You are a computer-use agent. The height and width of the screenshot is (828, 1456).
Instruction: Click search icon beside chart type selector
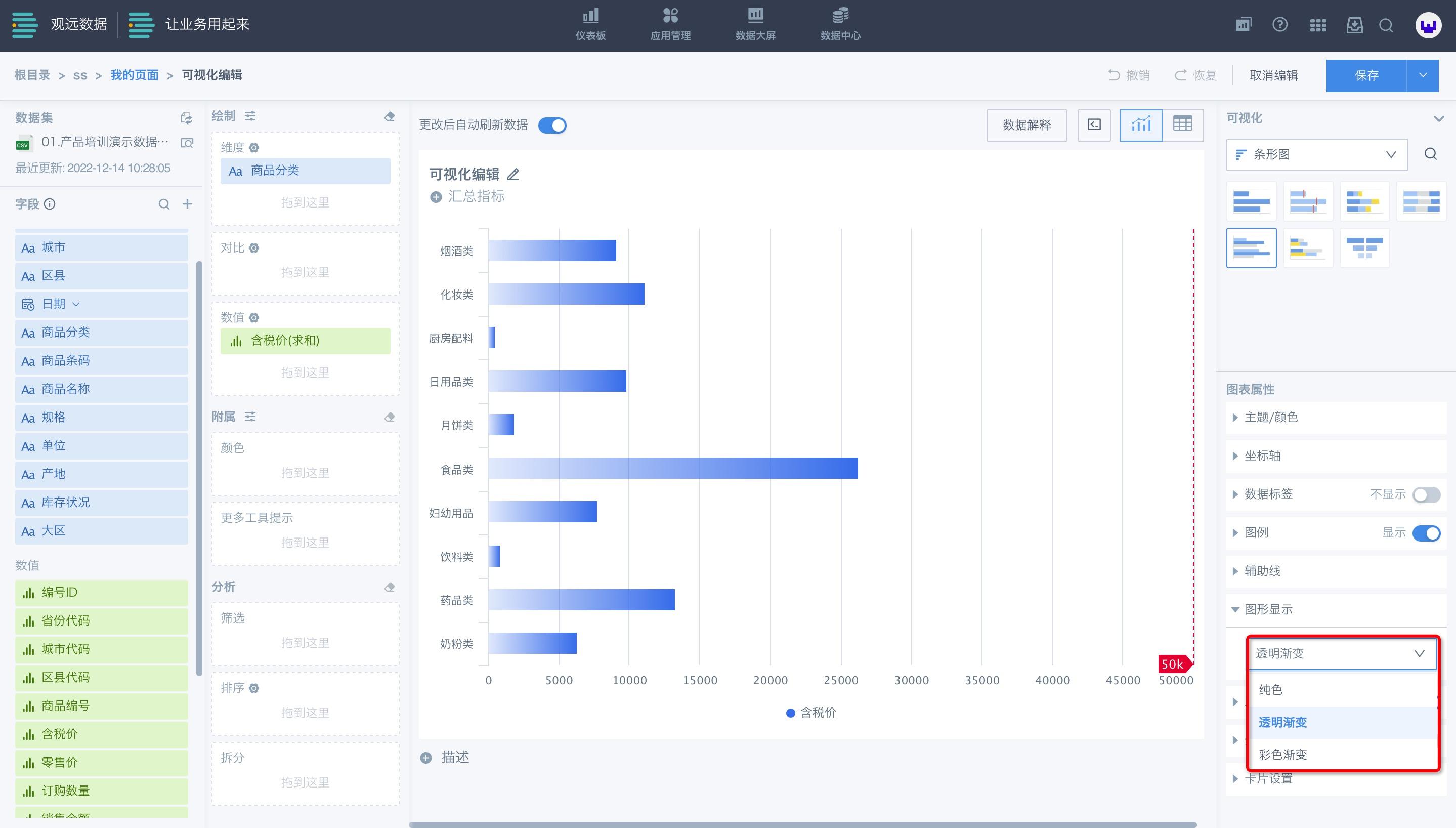(1430, 154)
